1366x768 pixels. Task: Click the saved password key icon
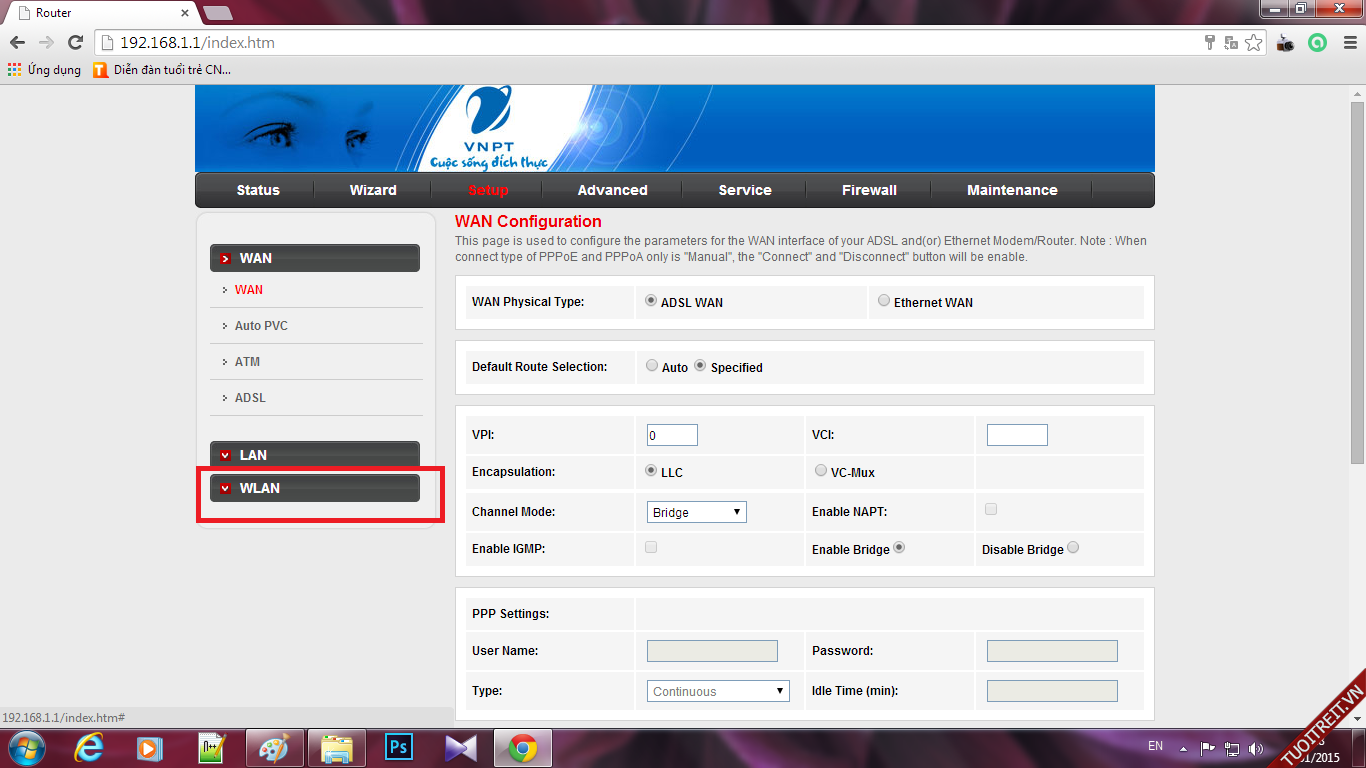click(x=1209, y=43)
